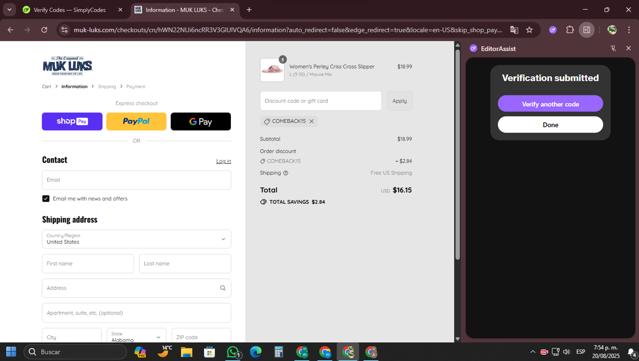Click the address bar URL

[x=287, y=30]
